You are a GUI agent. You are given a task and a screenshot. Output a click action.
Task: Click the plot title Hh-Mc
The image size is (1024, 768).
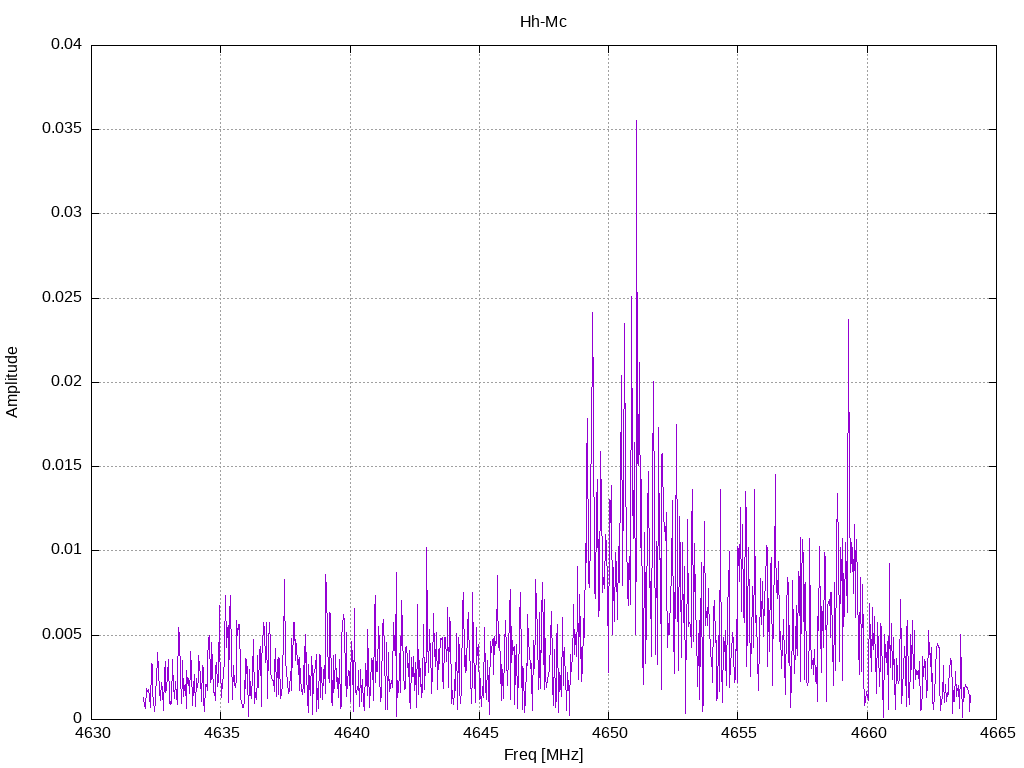543,21
